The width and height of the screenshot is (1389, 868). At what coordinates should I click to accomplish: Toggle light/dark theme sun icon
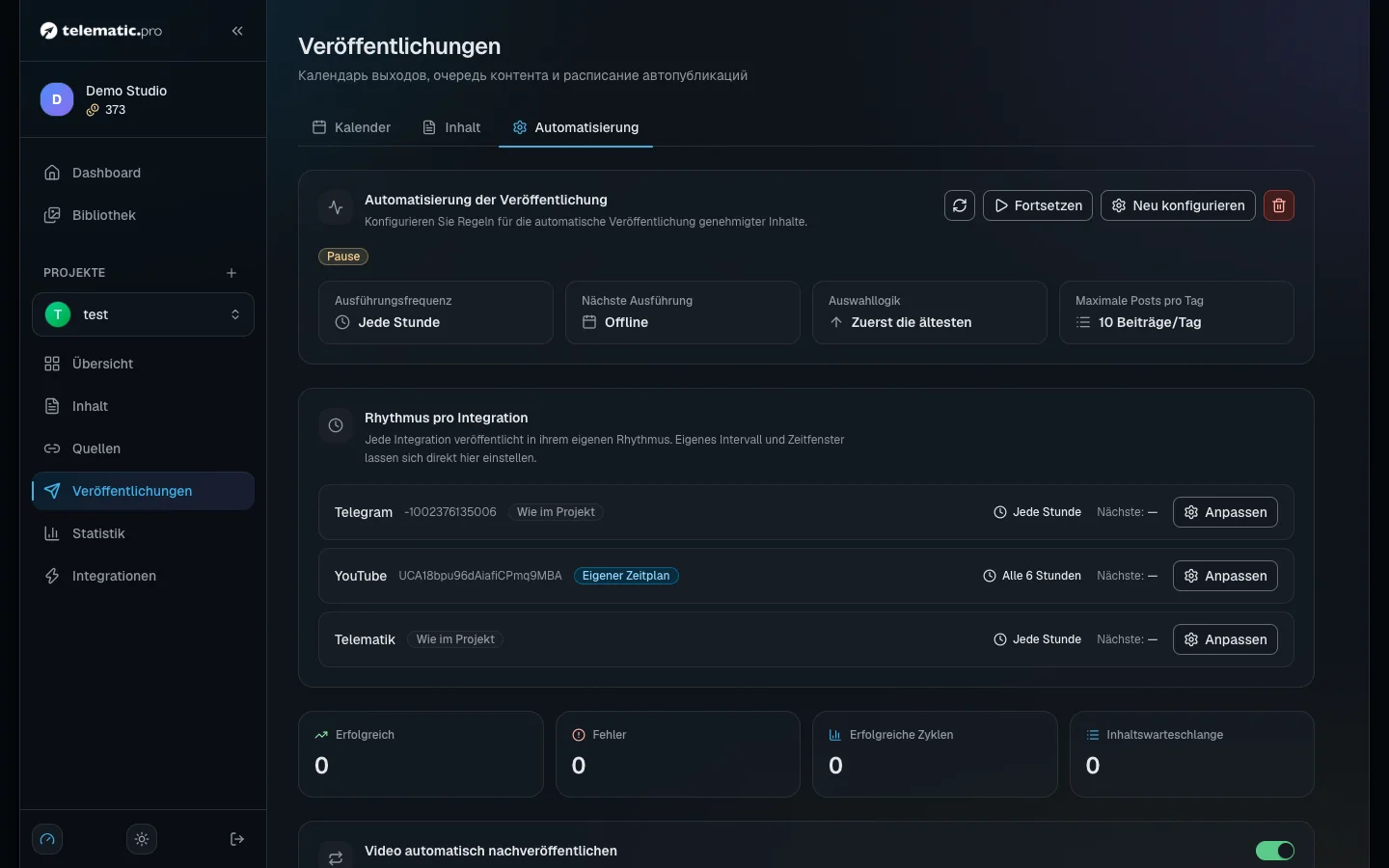coord(142,839)
